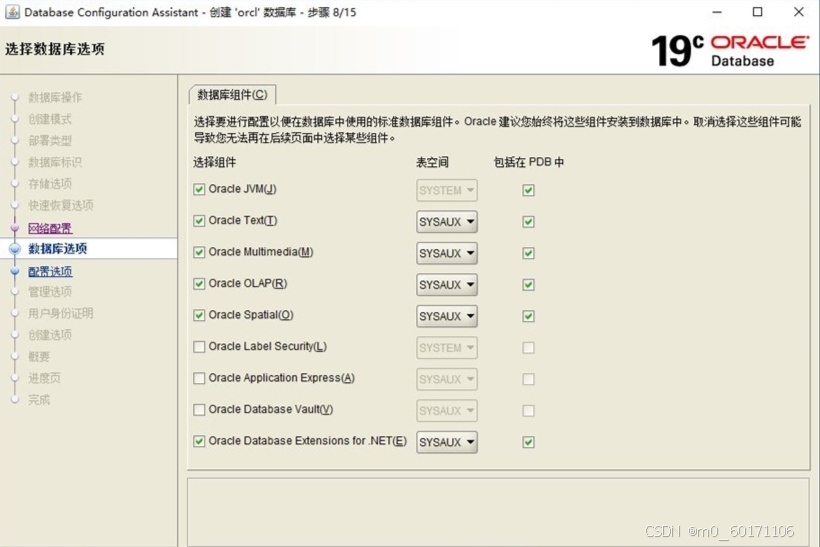Viewport: 820px width, 547px height.
Task: Select the current 数据库选项 step
Action: pos(58,248)
